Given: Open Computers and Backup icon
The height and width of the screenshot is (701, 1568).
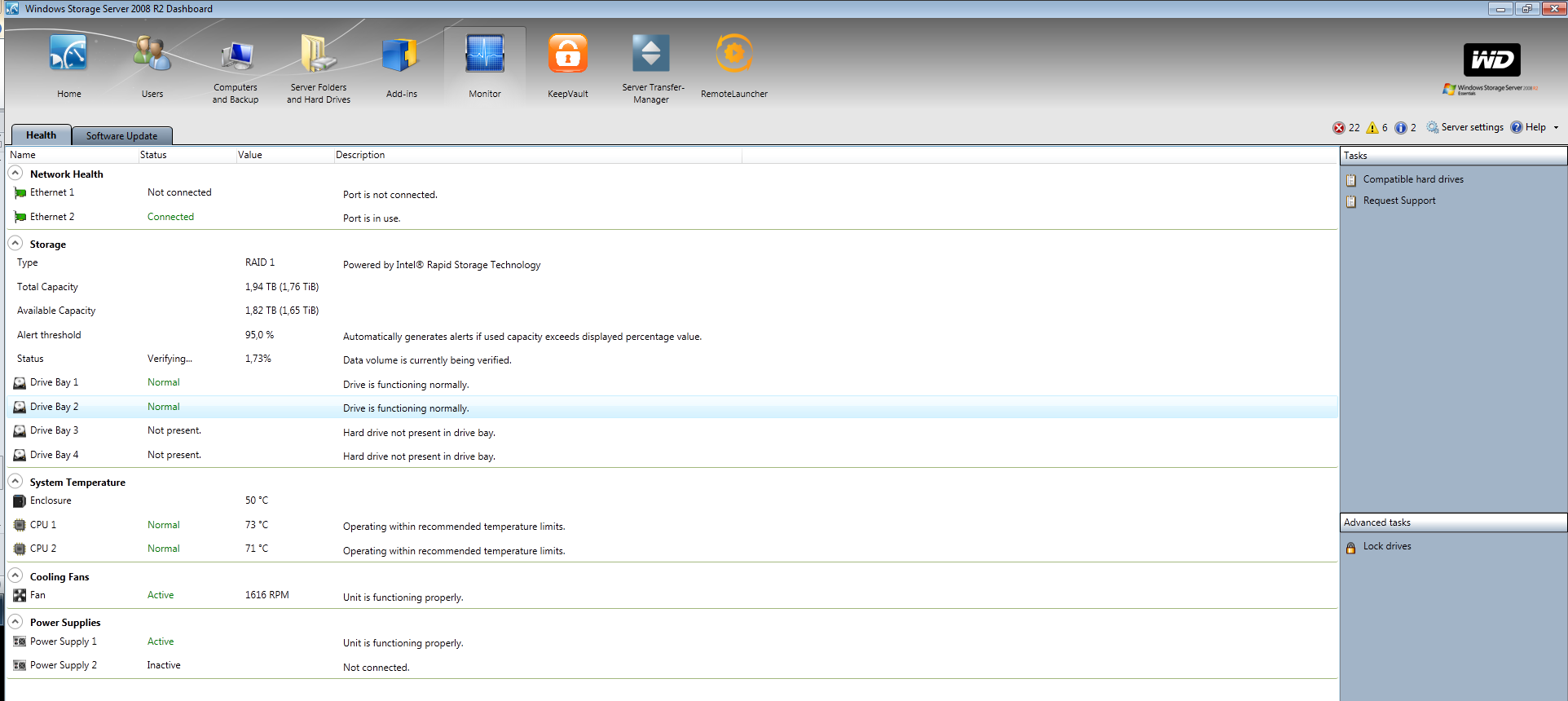Looking at the screenshot, I should (x=236, y=57).
